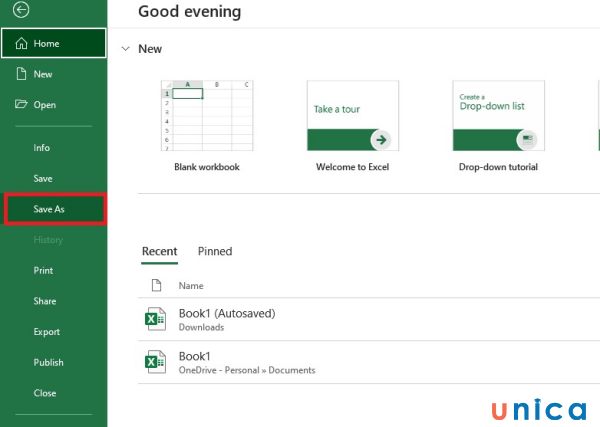Screen dimensions: 600x427
Task: Click the New document icon in sidebar
Action: (x=21, y=73)
